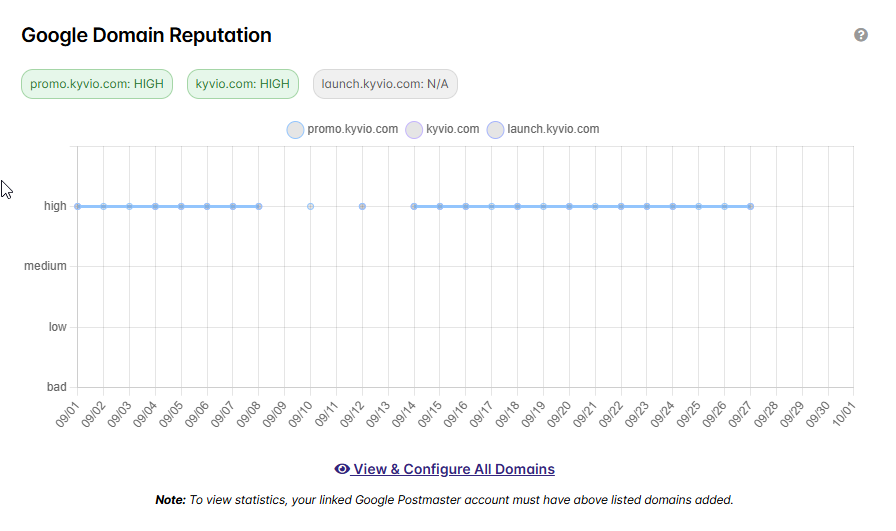
Task: Toggle kyvio.com legend series
Action: coord(442,129)
